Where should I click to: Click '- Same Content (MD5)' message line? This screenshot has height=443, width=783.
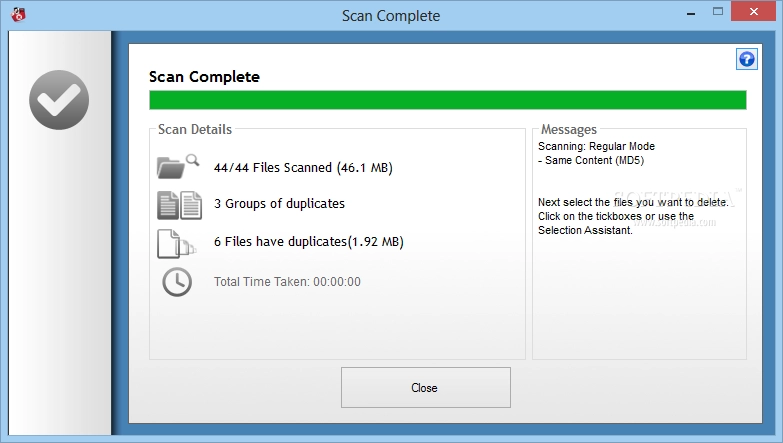click(x=591, y=160)
